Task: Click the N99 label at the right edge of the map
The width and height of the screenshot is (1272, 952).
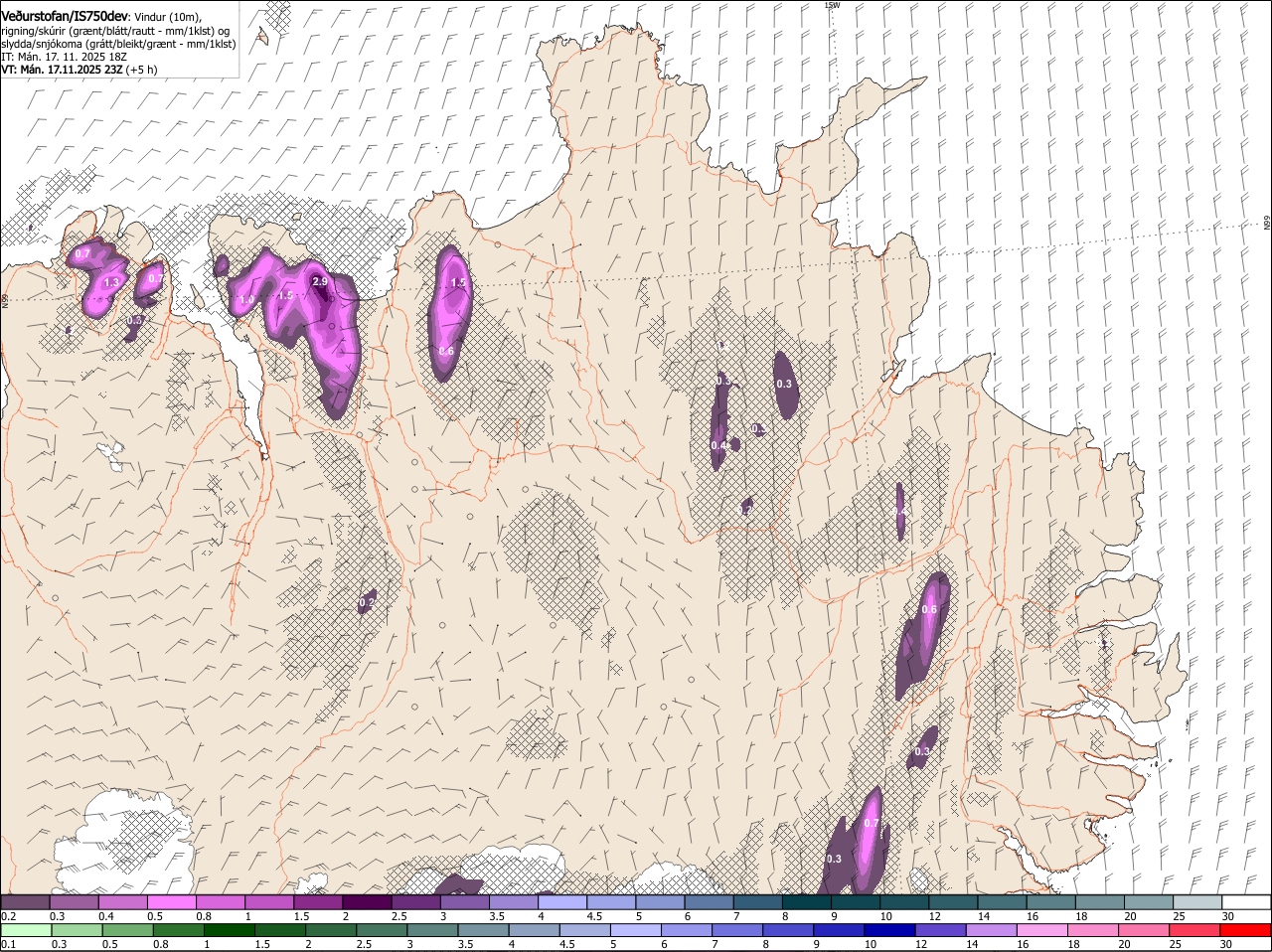Action: tap(1267, 224)
